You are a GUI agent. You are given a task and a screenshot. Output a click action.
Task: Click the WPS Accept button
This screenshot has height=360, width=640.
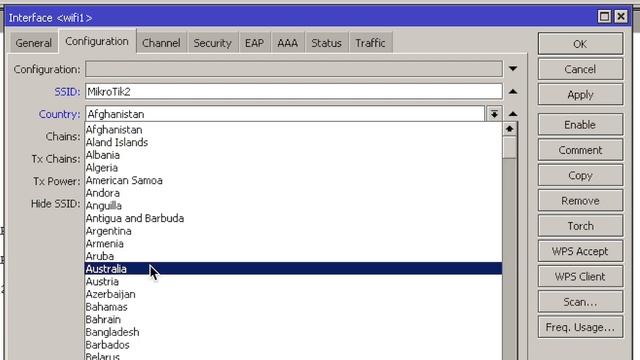(580, 251)
